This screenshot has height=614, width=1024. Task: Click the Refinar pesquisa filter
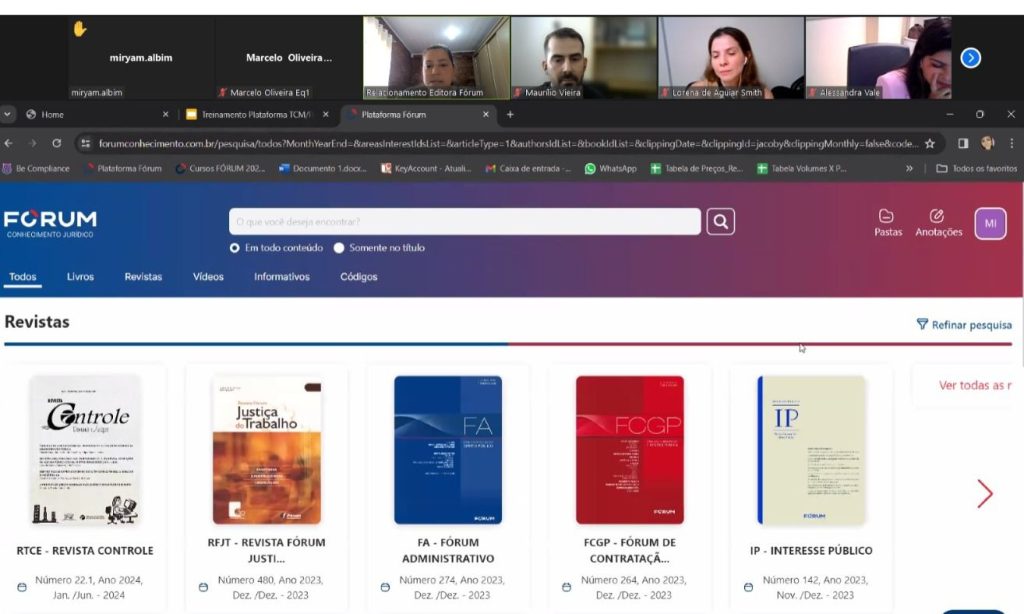point(964,325)
